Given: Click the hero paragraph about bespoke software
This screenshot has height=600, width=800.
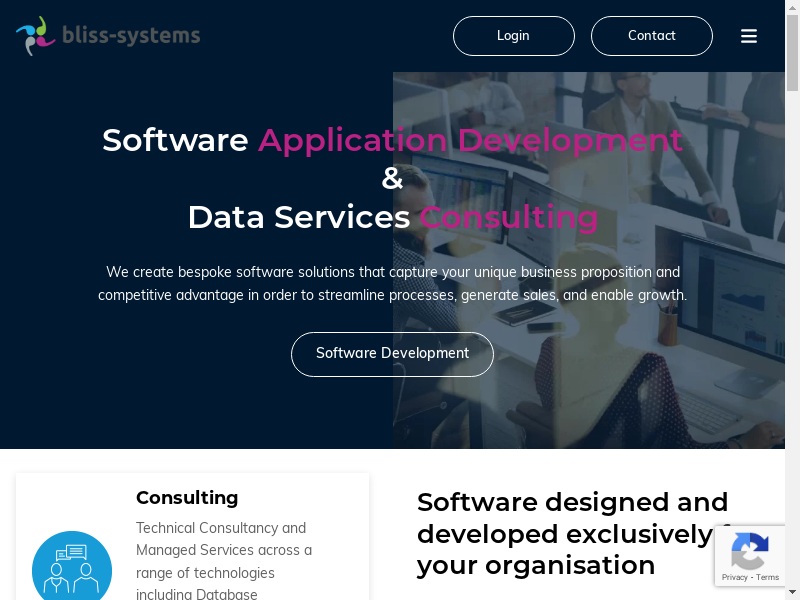Looking at the screenshot, I should click(392, 284).
